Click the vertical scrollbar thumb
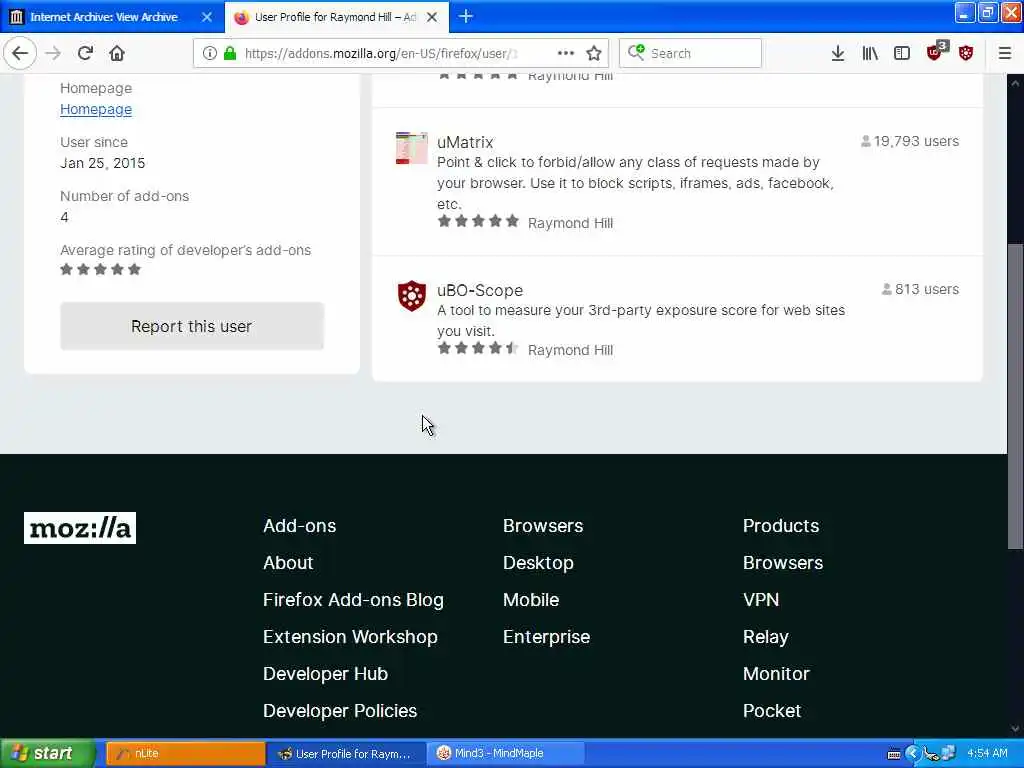 (x=1015, y=396)
